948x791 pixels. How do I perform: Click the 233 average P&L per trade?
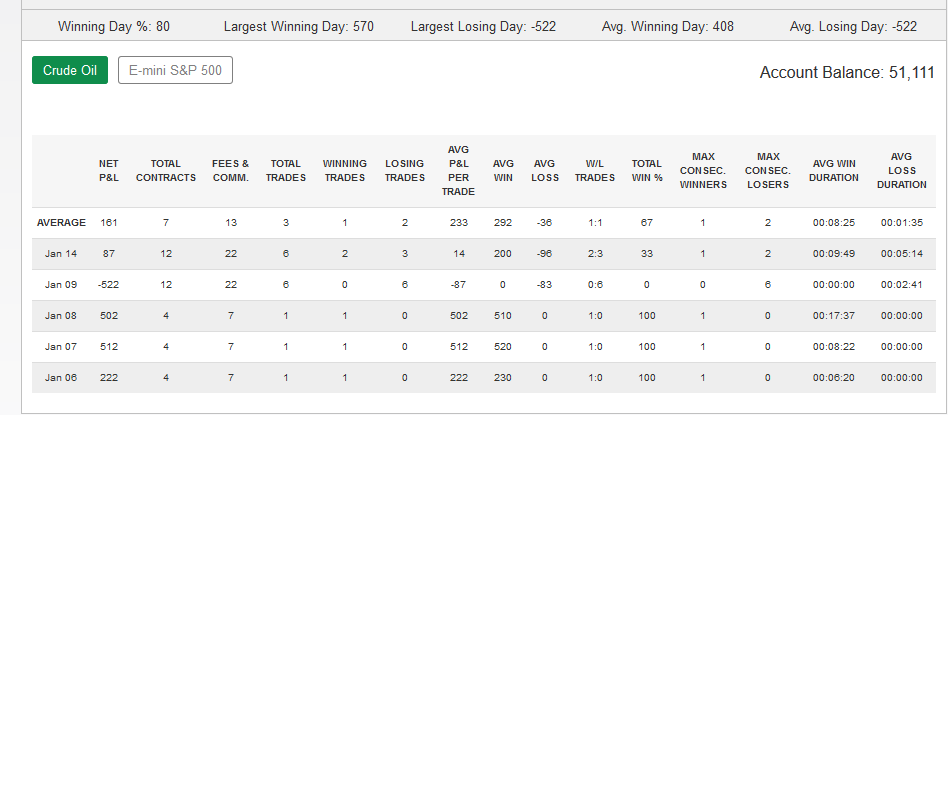[x=459, y=223]
